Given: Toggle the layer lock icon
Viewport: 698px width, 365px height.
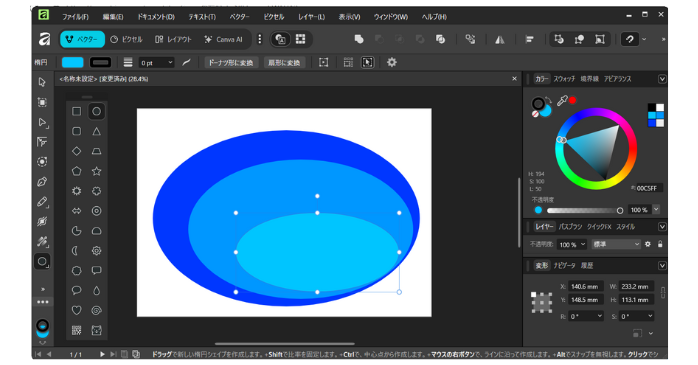Looking at the screenshot, I should click(660, 244).
